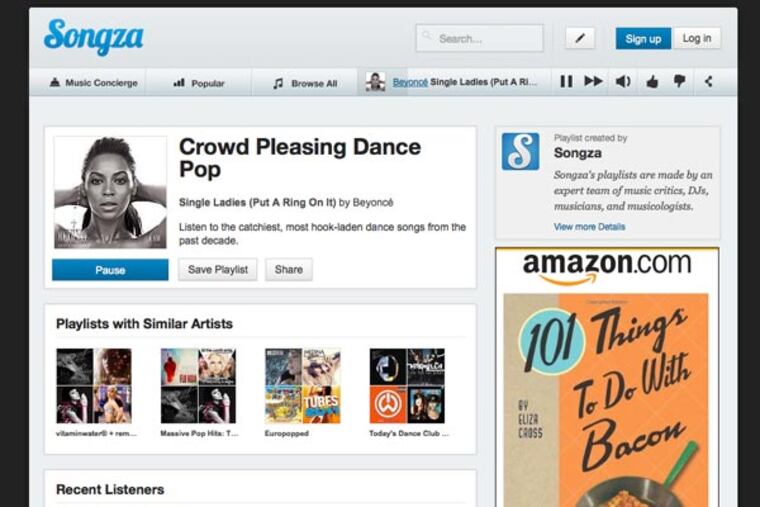Click the vitaminwater playlist label text
Viewport: 760px width, 507px height.
pyautogui.click(x=96, y=433)
